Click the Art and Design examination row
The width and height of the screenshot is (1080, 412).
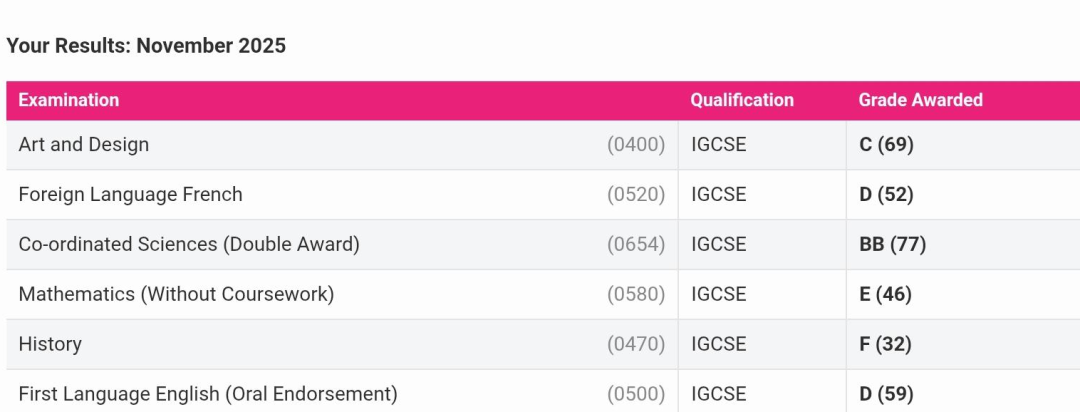point(84,145)
